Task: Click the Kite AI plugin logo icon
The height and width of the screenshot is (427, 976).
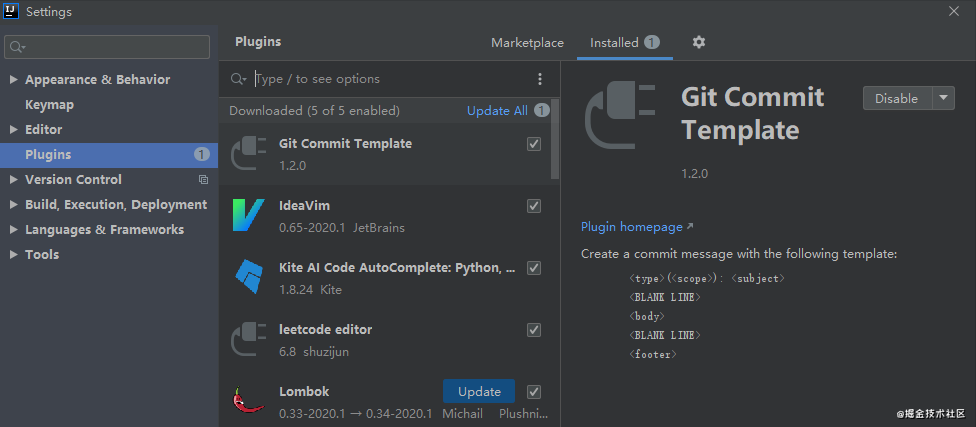Action: 248,277
